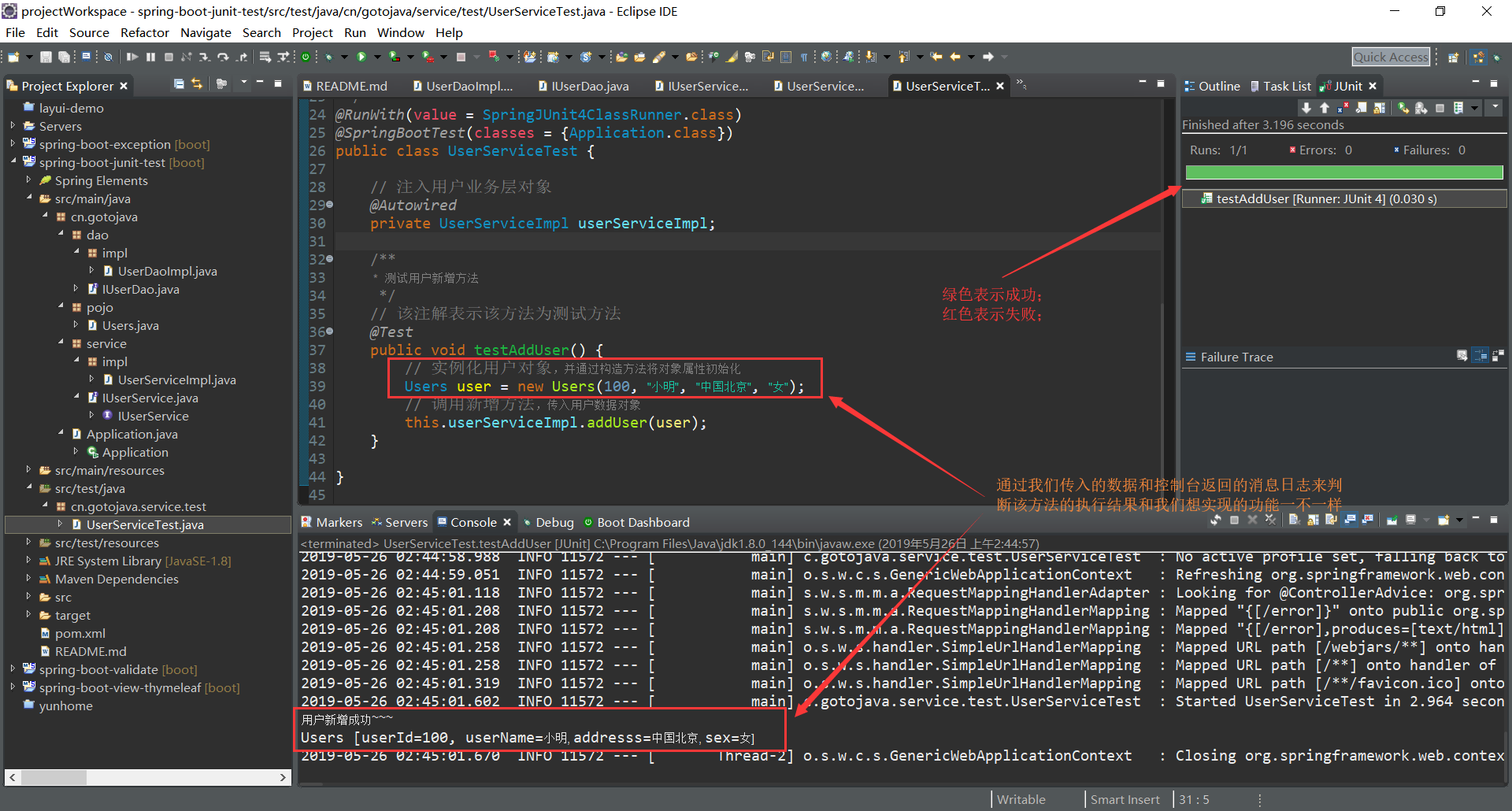Click the green Run button in toolbar
This screenshot has width=1512, height=811.
tap(361, 57)
